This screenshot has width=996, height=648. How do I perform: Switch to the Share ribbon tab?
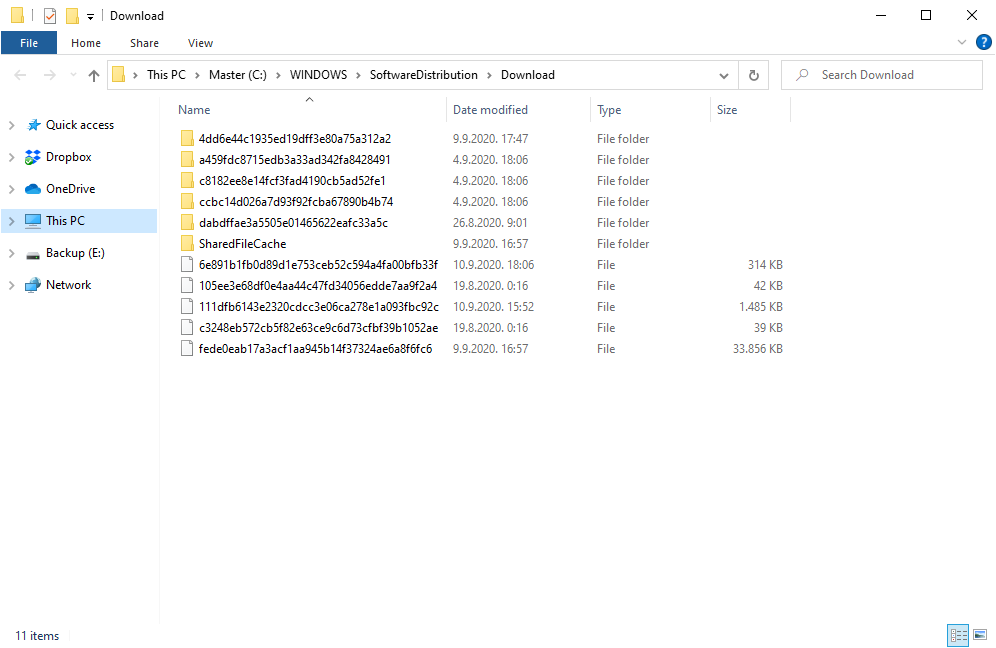point(144,43)
